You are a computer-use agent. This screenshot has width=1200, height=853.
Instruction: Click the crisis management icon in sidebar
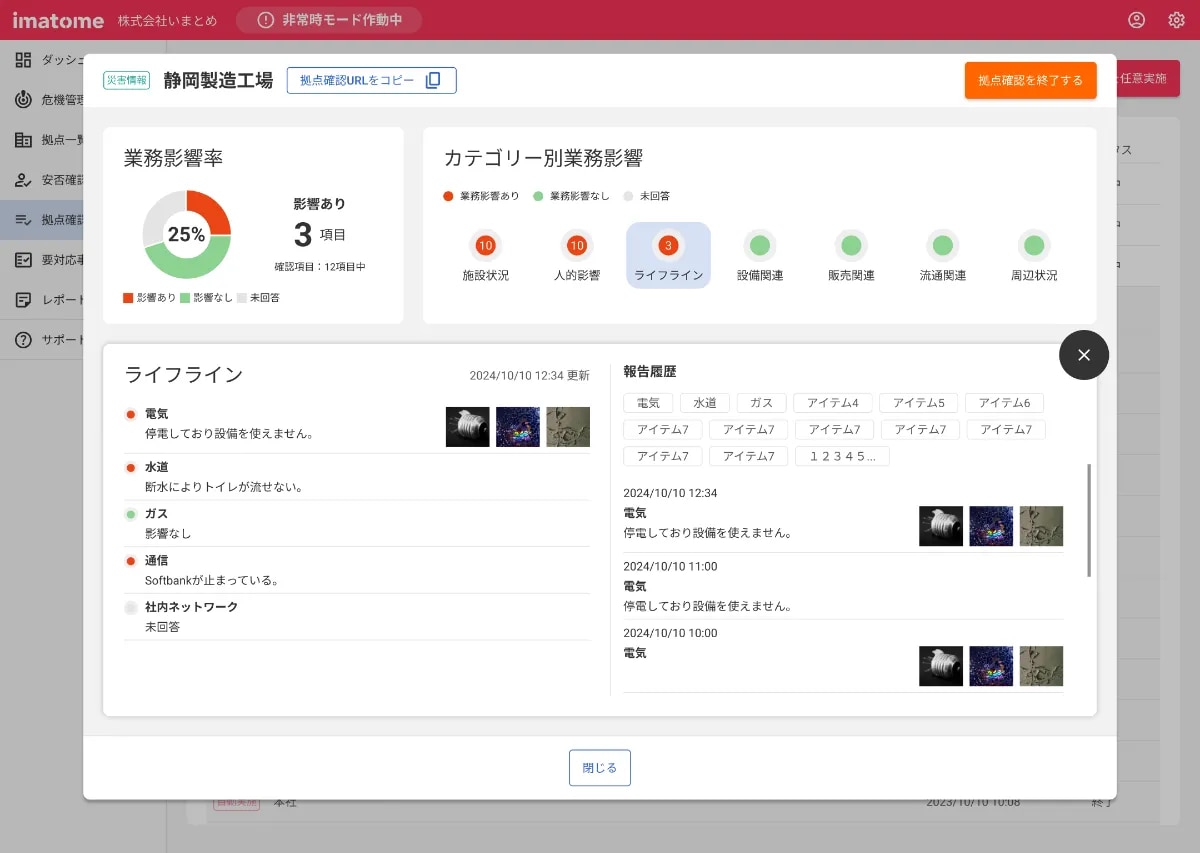coord(23,100)
